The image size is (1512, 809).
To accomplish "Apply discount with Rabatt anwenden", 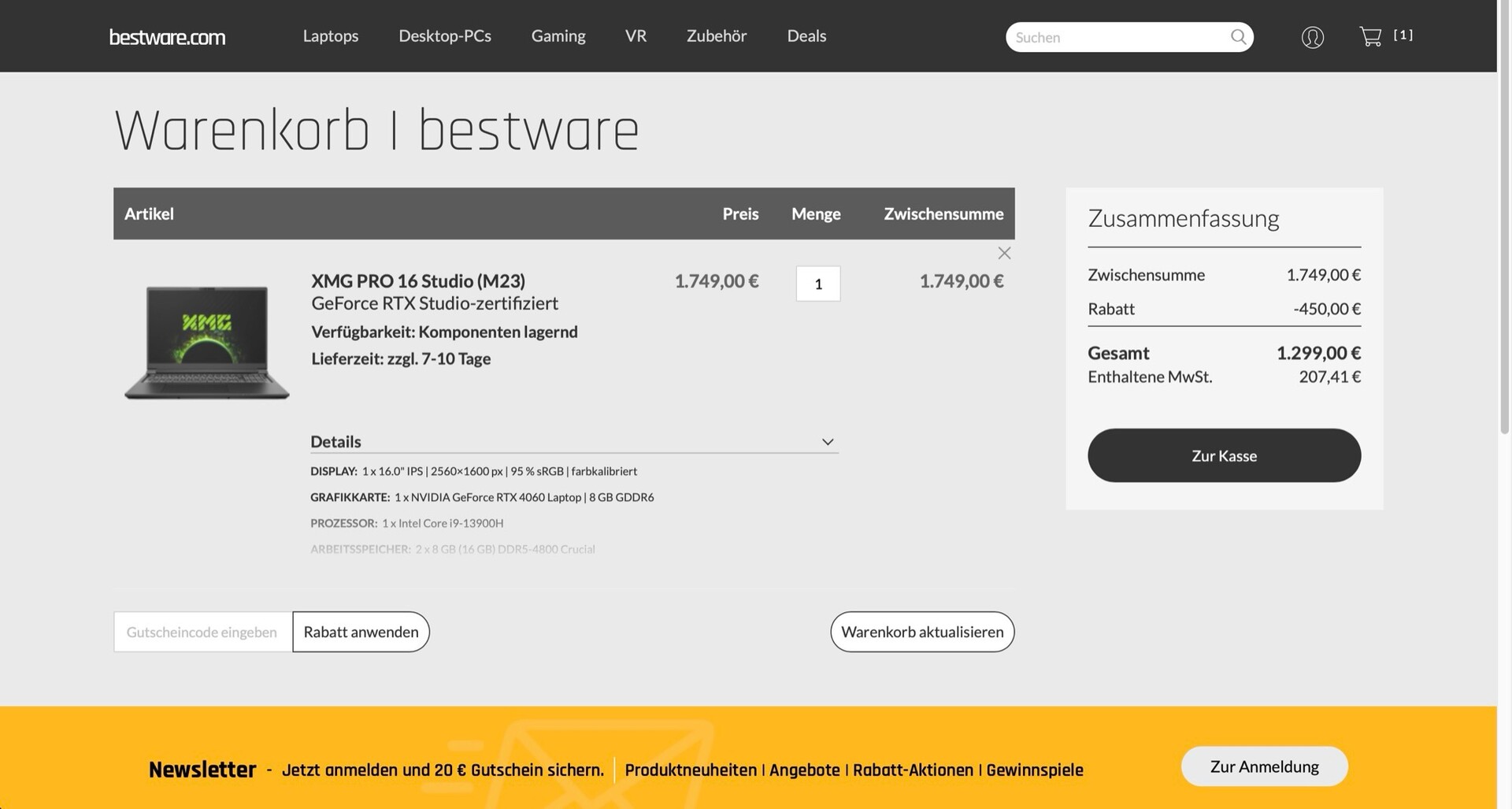I will (361, 632).
